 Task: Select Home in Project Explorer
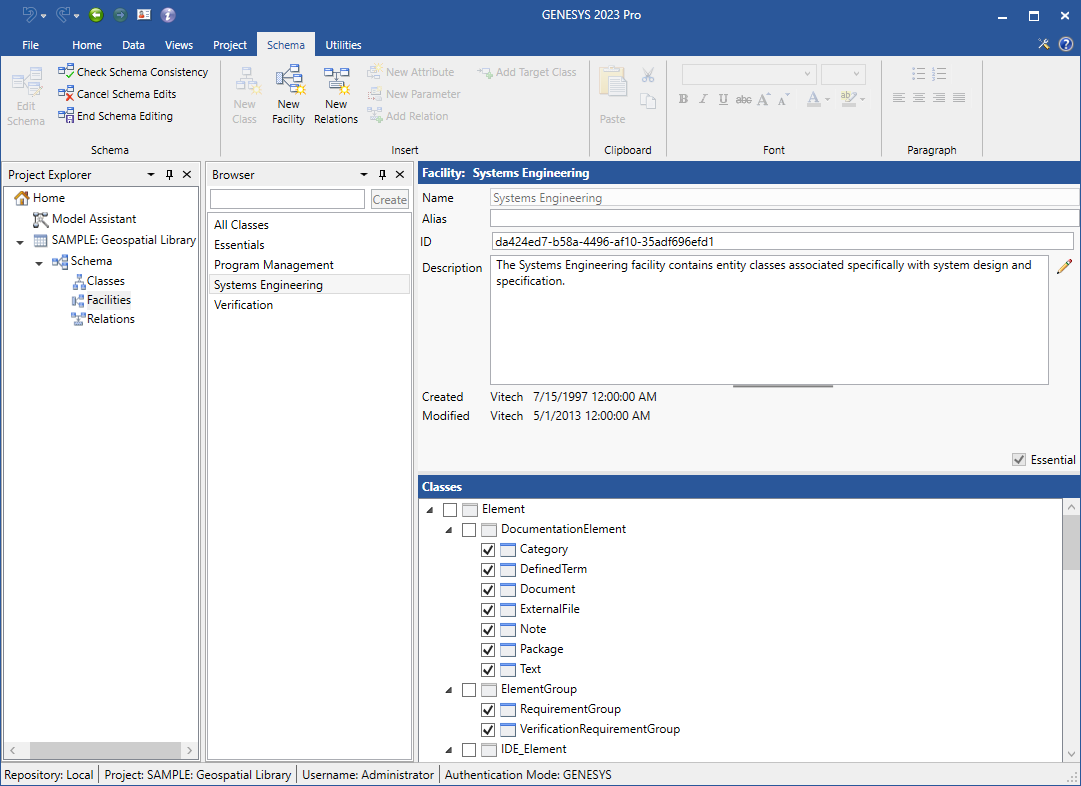(39, 198)
